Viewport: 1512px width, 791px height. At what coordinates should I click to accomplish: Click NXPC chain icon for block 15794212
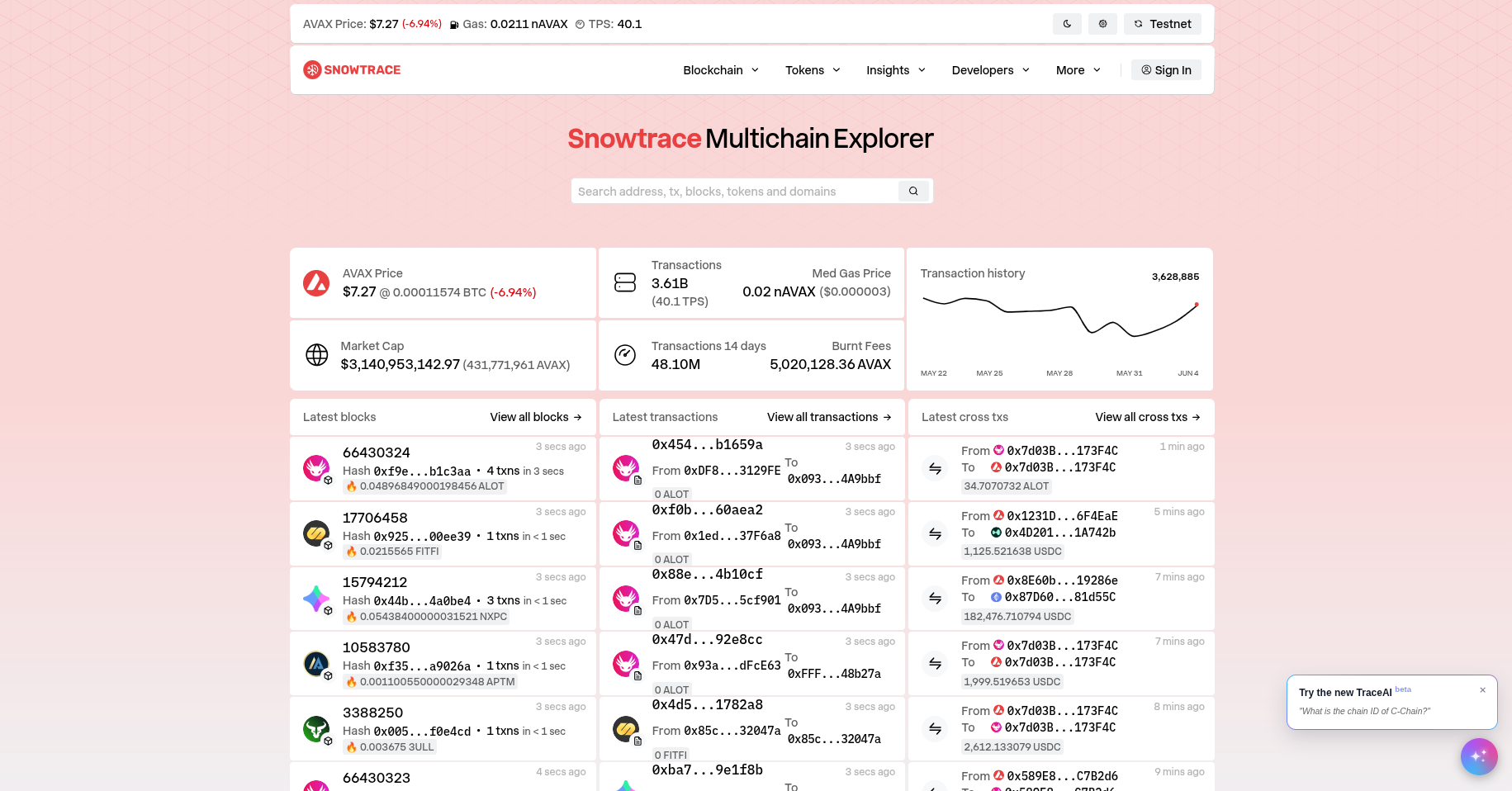(x=316, y=598)
